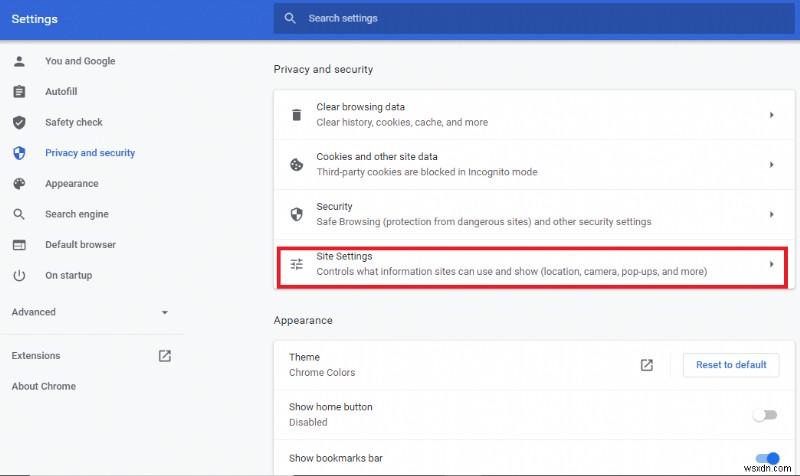Click the You and Google person icon
This screenshot has height=476, width=800.
click(x=19, y=62)
